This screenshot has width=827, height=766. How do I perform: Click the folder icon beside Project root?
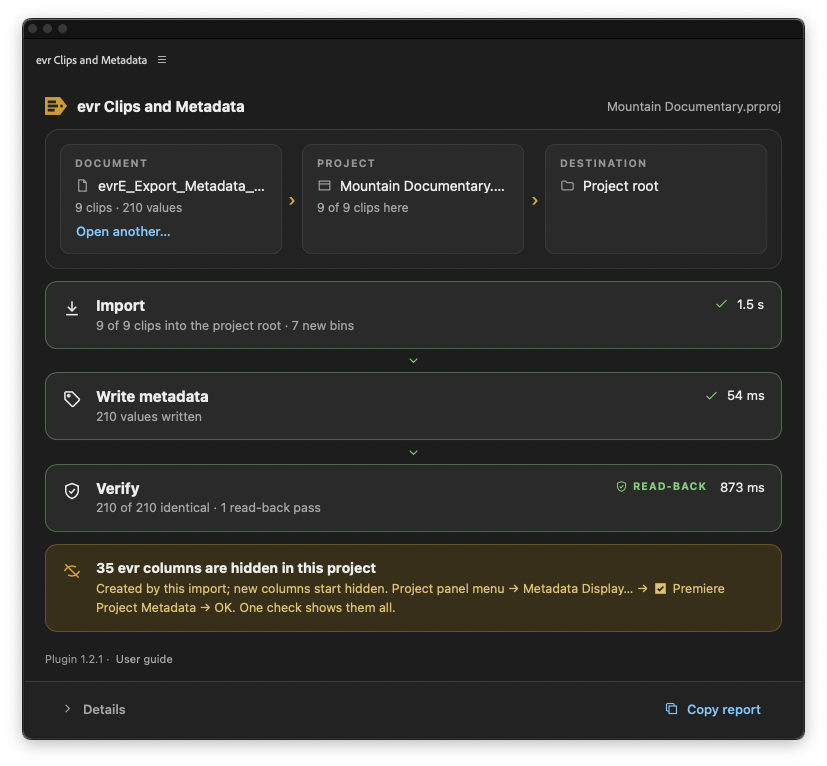(568, 186)
